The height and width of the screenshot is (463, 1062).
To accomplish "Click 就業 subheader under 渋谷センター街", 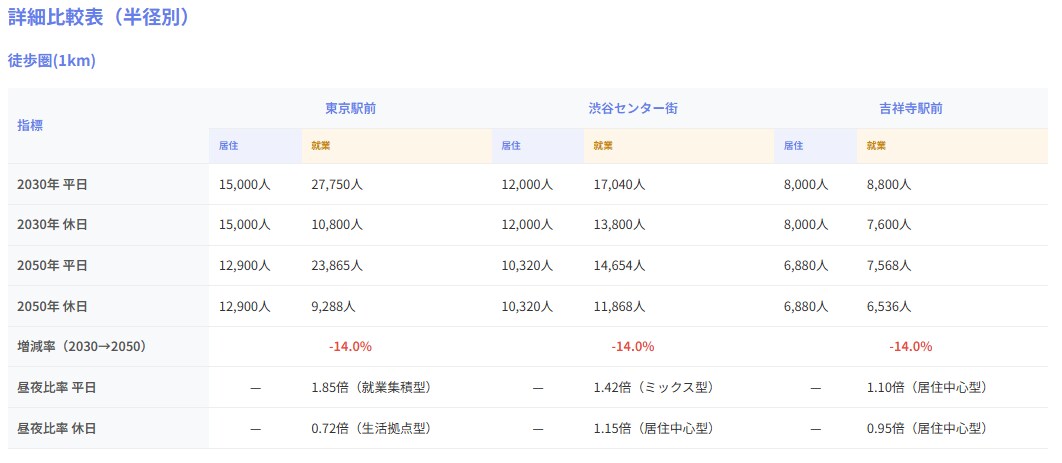I will [603, 146].
